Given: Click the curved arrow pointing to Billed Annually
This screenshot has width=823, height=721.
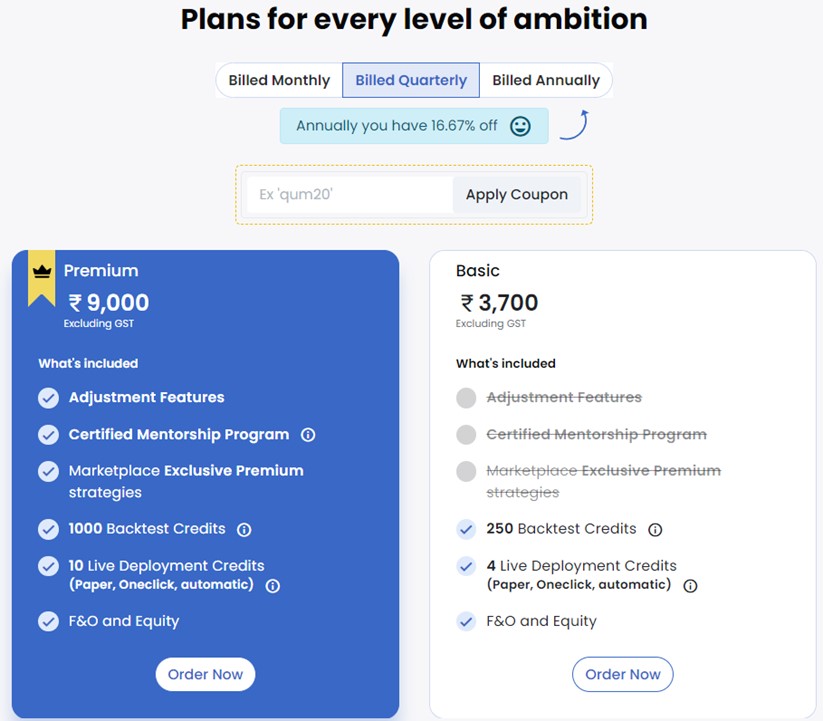Looking at the screenshot, I should 574,125.
